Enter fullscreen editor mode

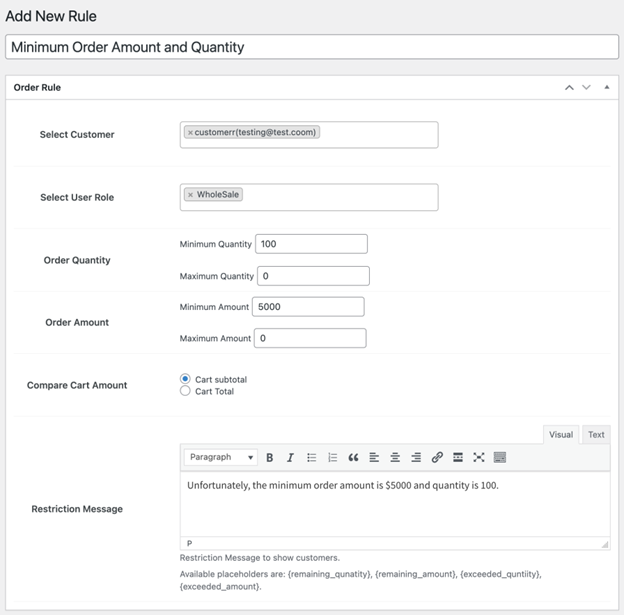(479, 457)
